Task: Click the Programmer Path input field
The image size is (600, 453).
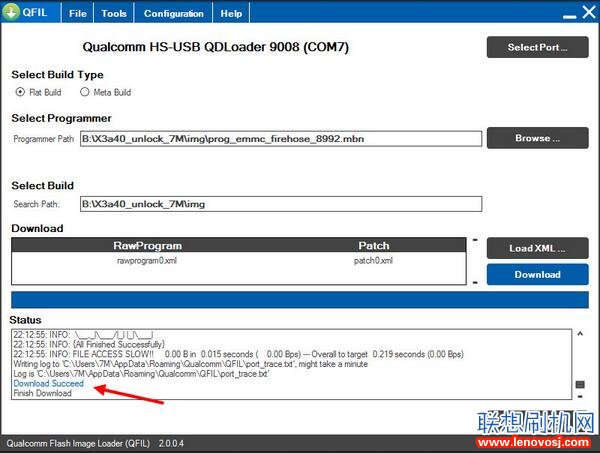Action: [281, 139]
